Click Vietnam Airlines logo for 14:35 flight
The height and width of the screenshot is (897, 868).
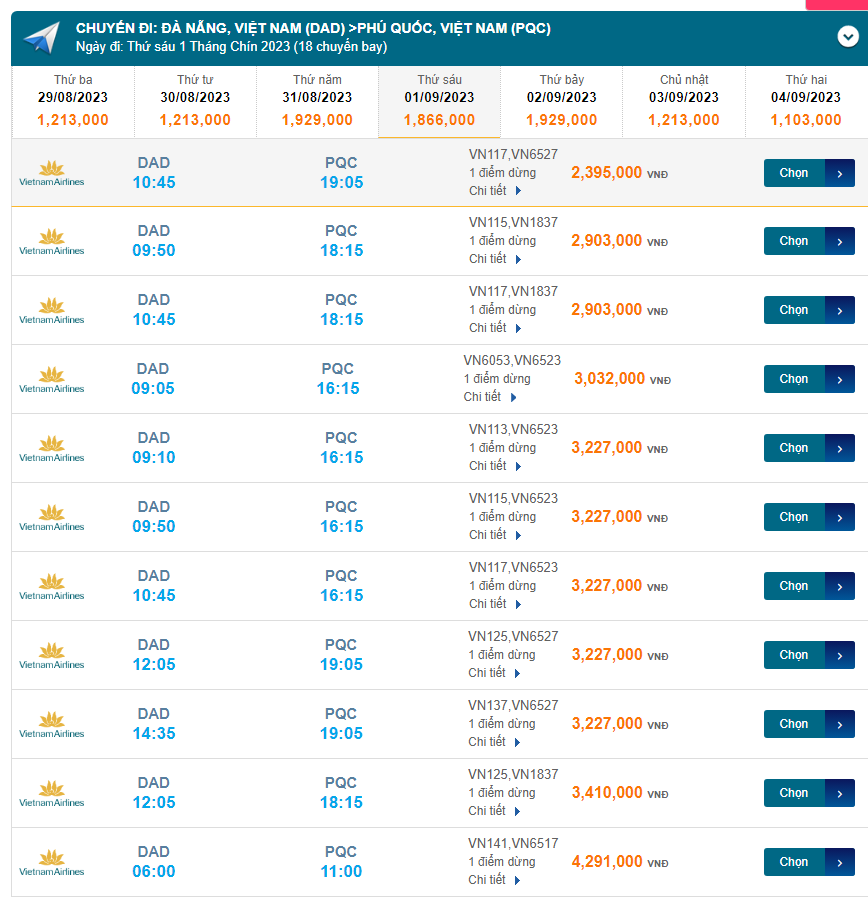52,724
